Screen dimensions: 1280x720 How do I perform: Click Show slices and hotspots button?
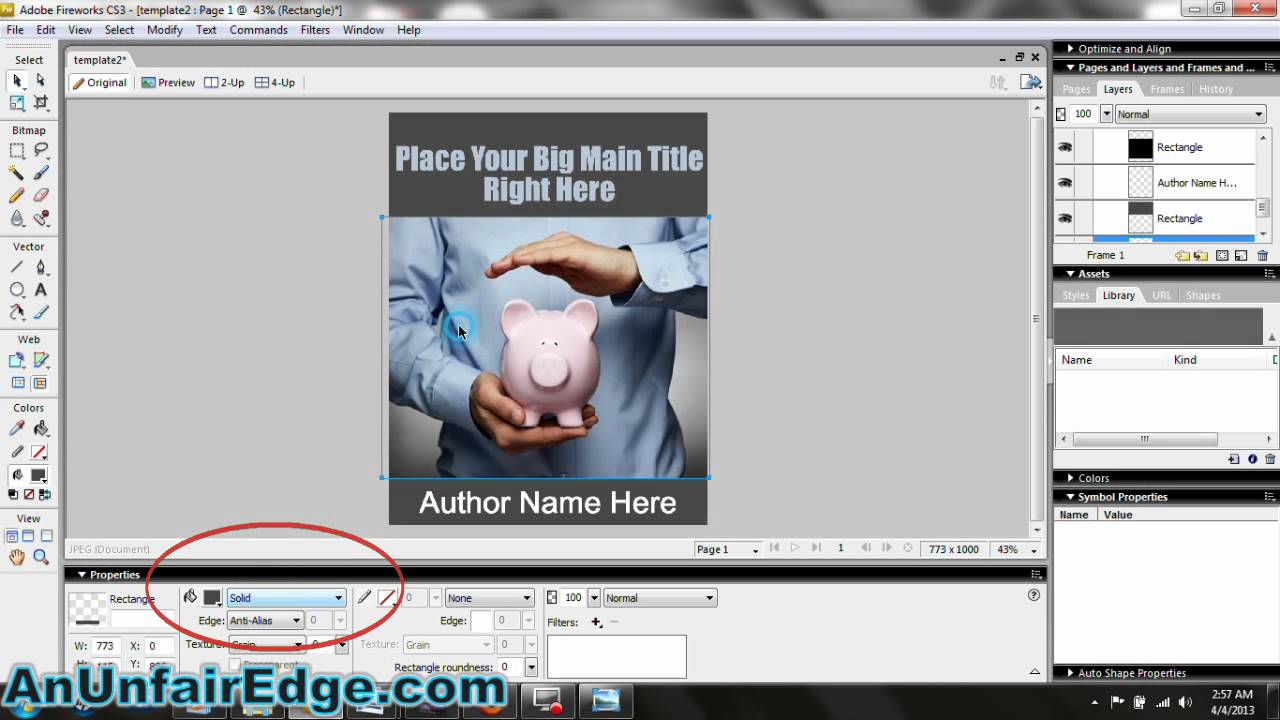click(x=41, y=383)
